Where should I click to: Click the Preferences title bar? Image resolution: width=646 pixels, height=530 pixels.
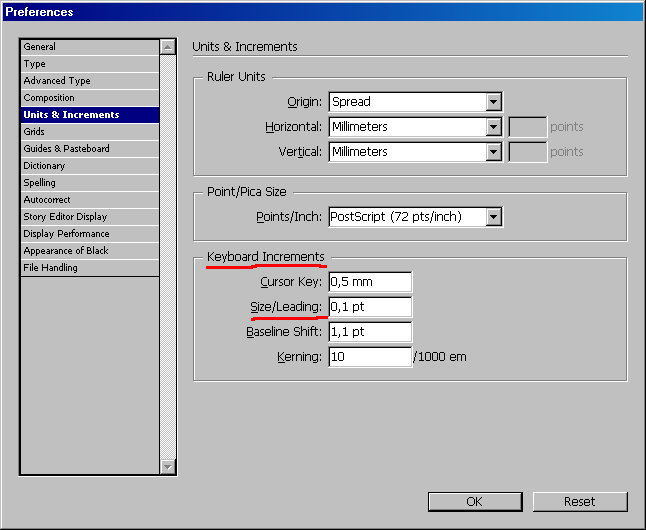tap(323, 12)
